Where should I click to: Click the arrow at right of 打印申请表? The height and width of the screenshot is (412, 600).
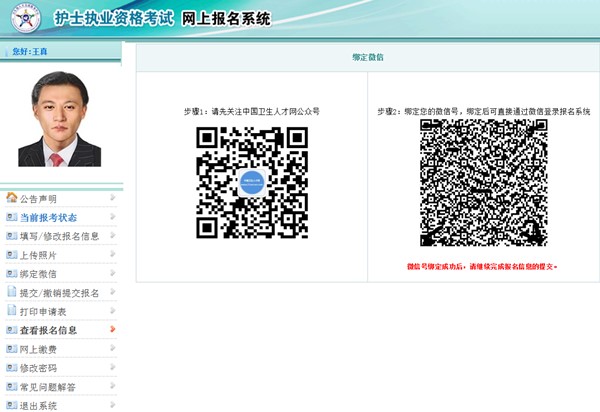112,310
